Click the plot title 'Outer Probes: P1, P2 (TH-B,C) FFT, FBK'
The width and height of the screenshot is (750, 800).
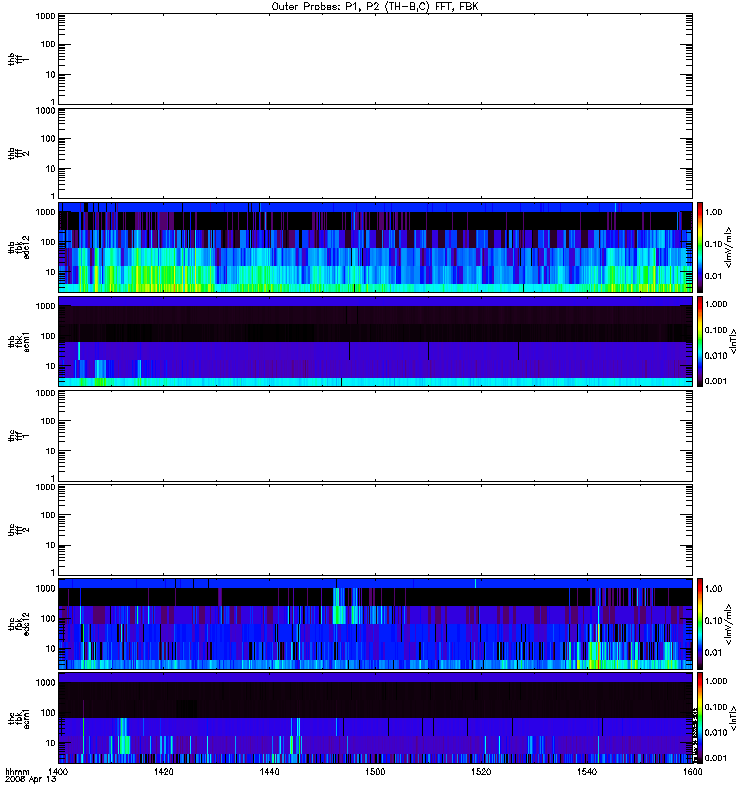tap(375, 7)
